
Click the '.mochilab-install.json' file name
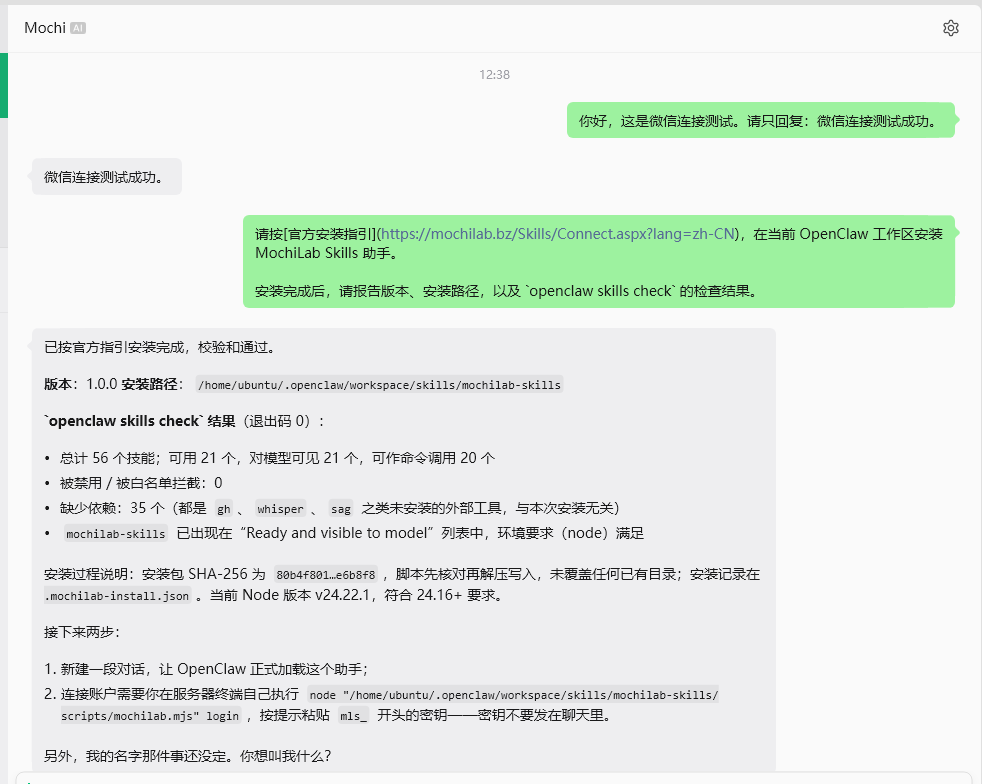click(x=117, y=596)
